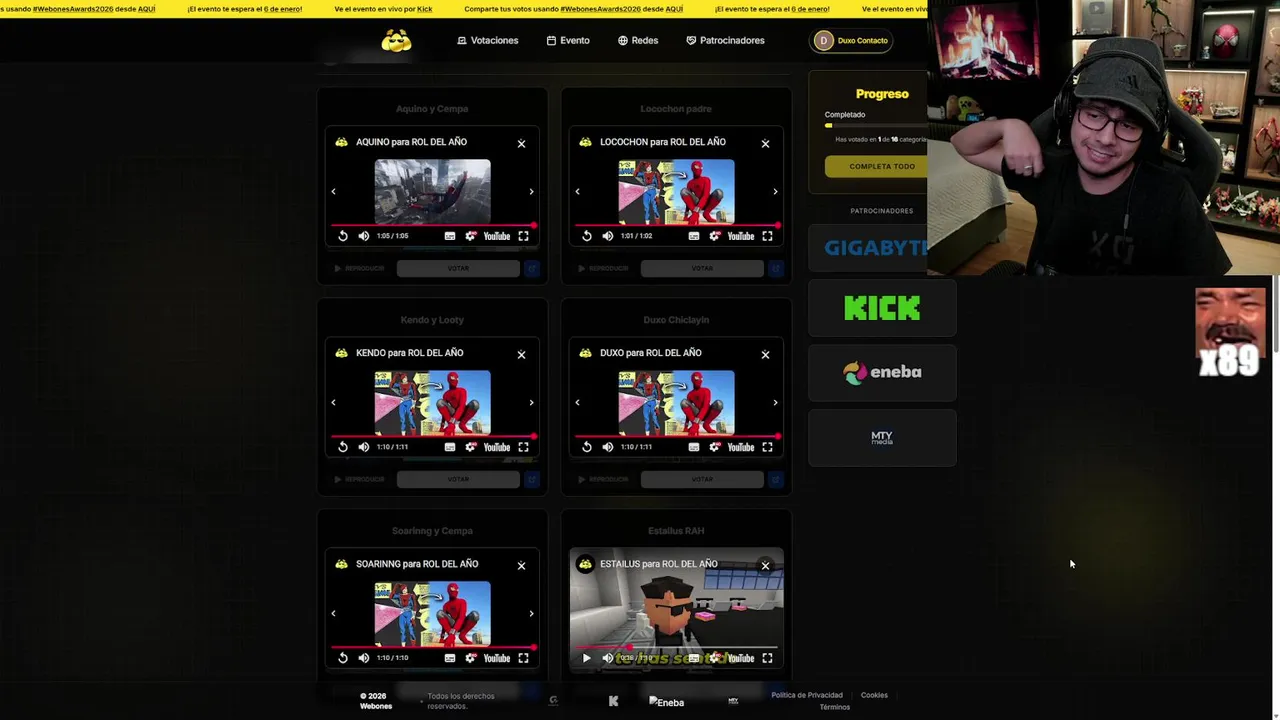Open settings gear on the AQUINO video
Viewport: 1280px width, 720px height.
click(470, 236)
